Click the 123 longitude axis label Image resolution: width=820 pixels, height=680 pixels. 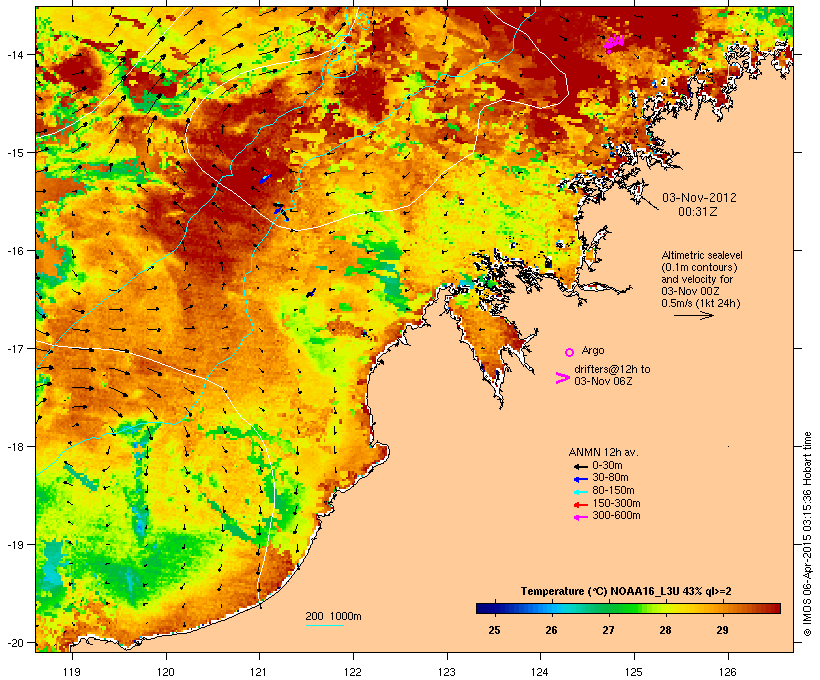(x=447, y=672)
